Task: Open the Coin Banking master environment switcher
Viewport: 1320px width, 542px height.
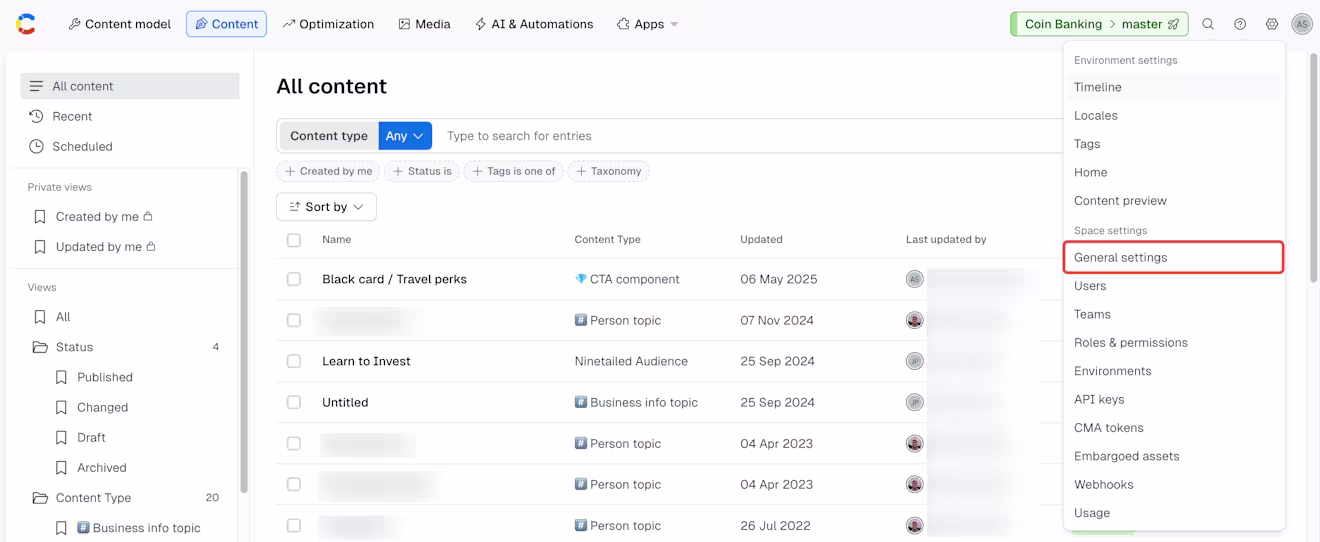Action: click(1100, 24)
